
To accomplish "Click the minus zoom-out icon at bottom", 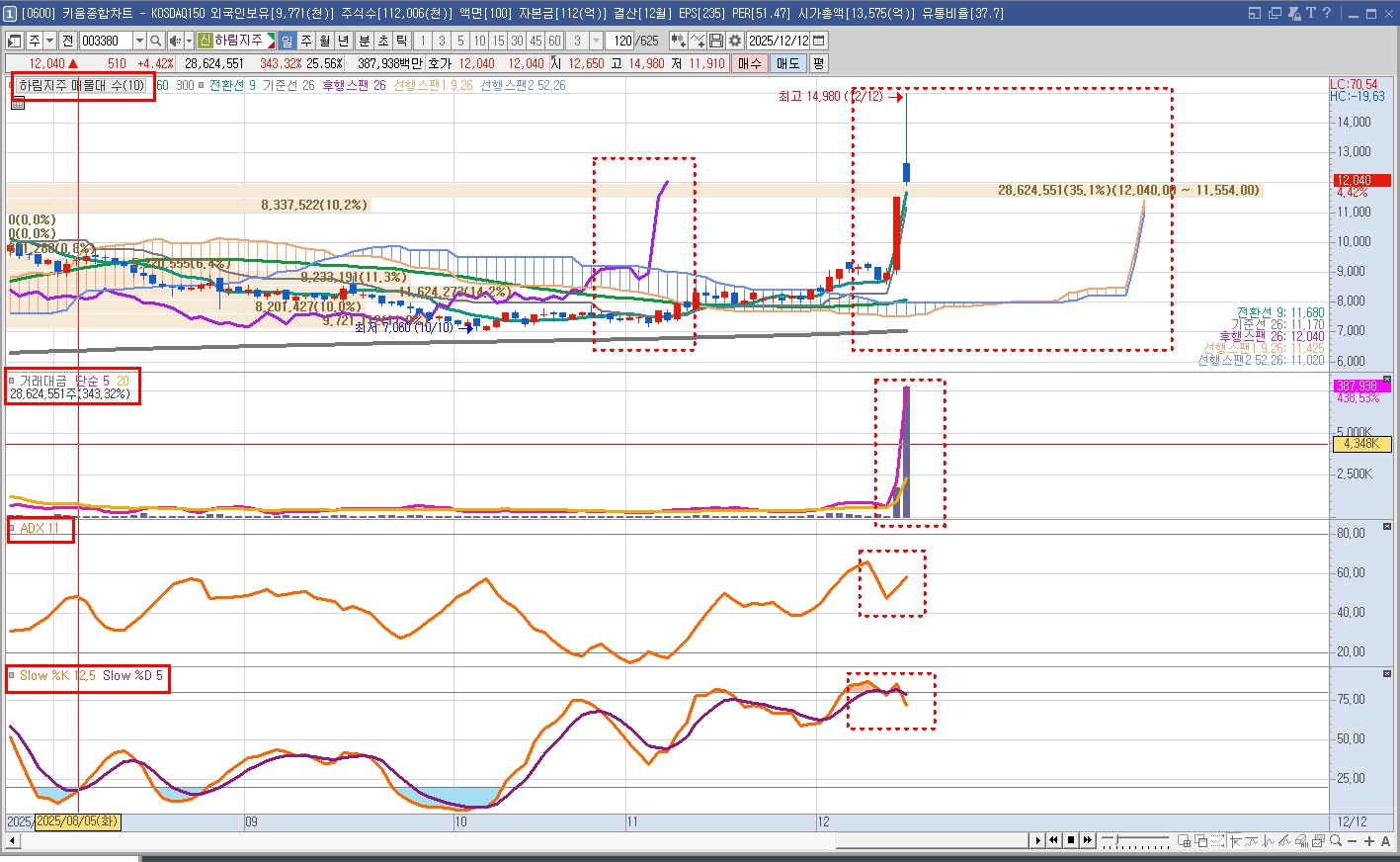I will [1353, 841].
